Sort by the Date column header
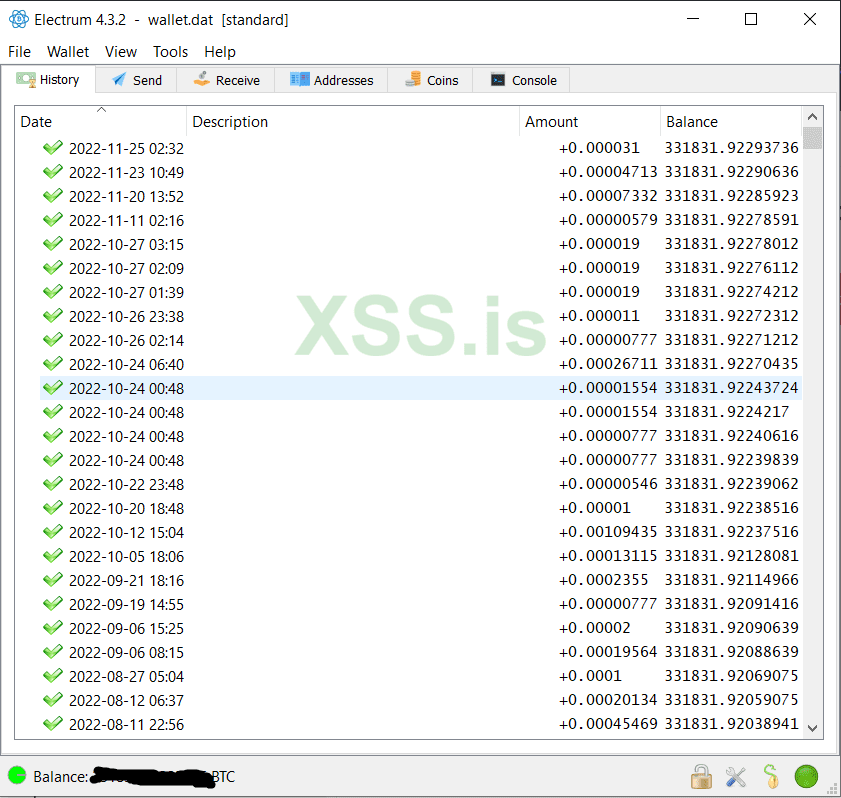The width and height of the screenshot is (841, 798). point(100,122)
